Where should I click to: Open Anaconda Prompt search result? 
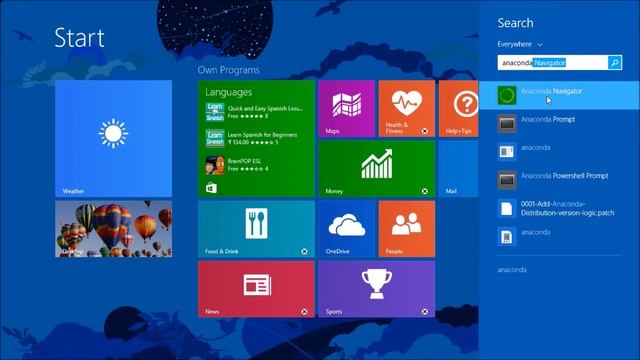pos(559,123)
